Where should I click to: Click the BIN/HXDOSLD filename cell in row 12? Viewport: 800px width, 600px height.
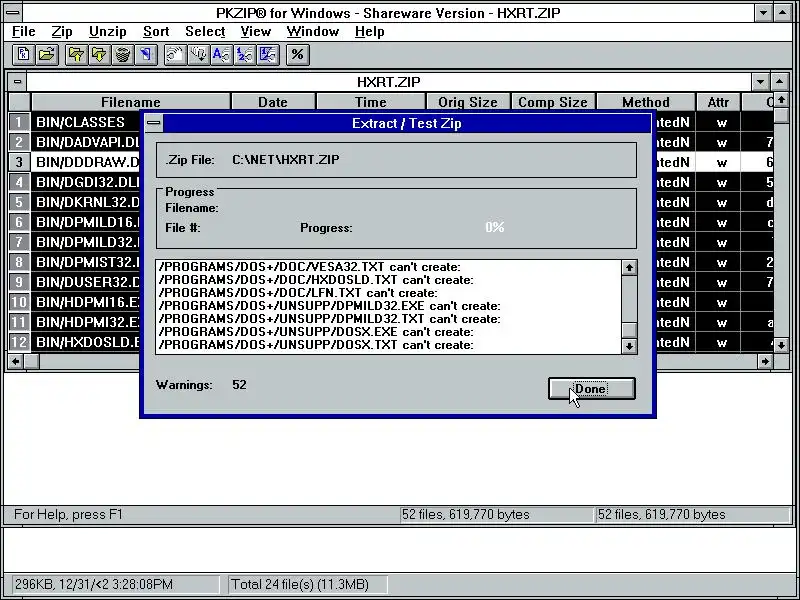86,342
